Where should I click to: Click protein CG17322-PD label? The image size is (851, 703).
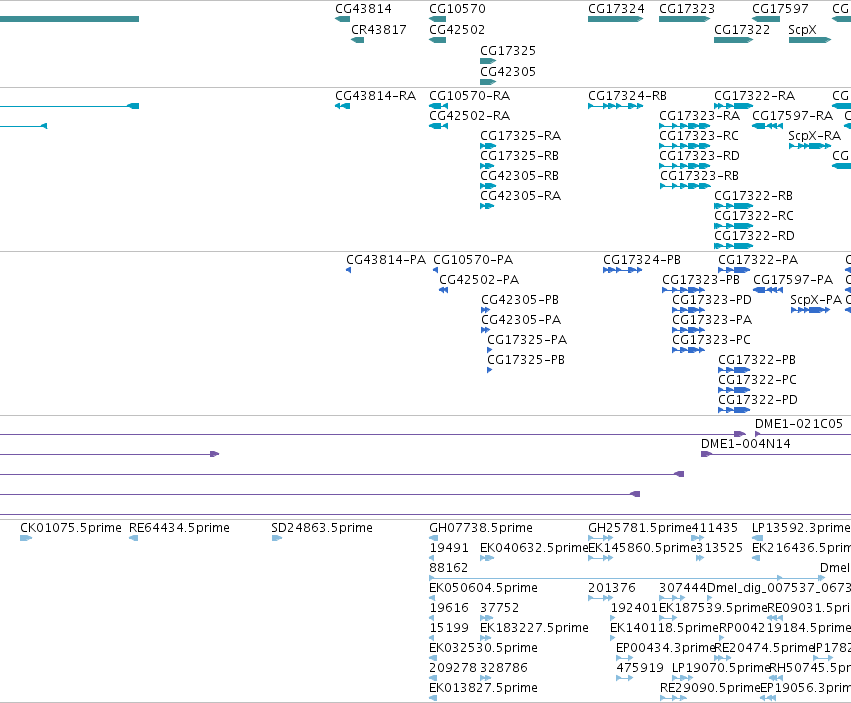point(758,401)
